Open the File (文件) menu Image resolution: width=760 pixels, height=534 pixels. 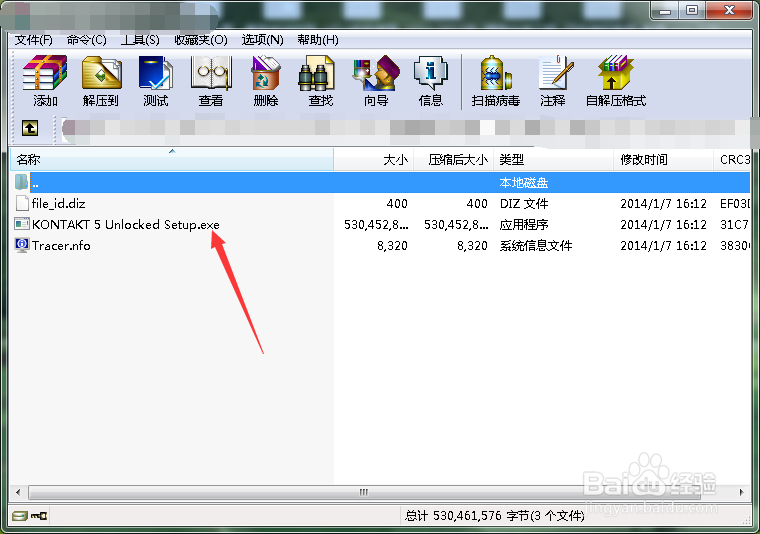click(33, 40)
